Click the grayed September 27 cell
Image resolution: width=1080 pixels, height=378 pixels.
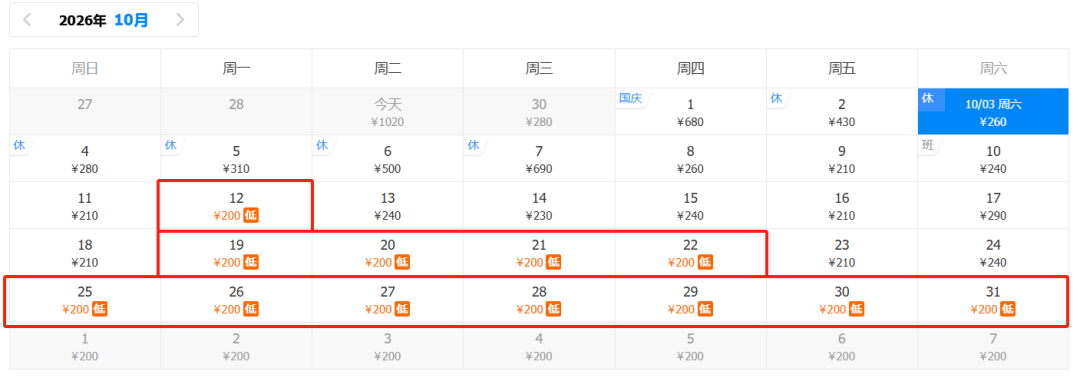[85, 112]
